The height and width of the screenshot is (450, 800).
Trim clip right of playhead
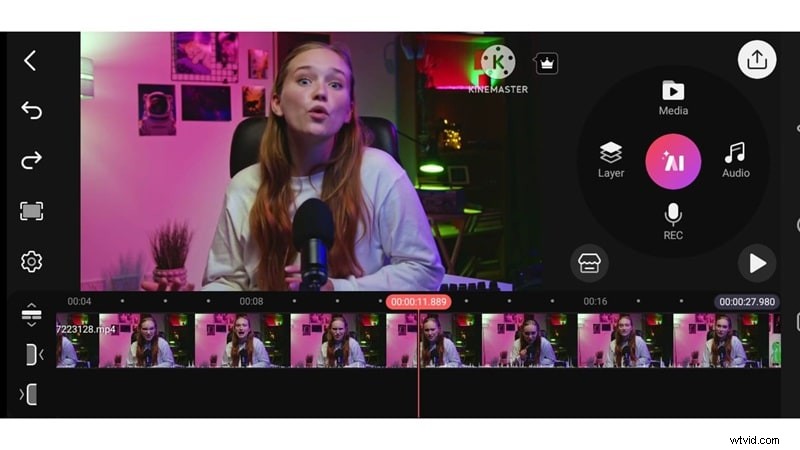(x=29, y=394)
